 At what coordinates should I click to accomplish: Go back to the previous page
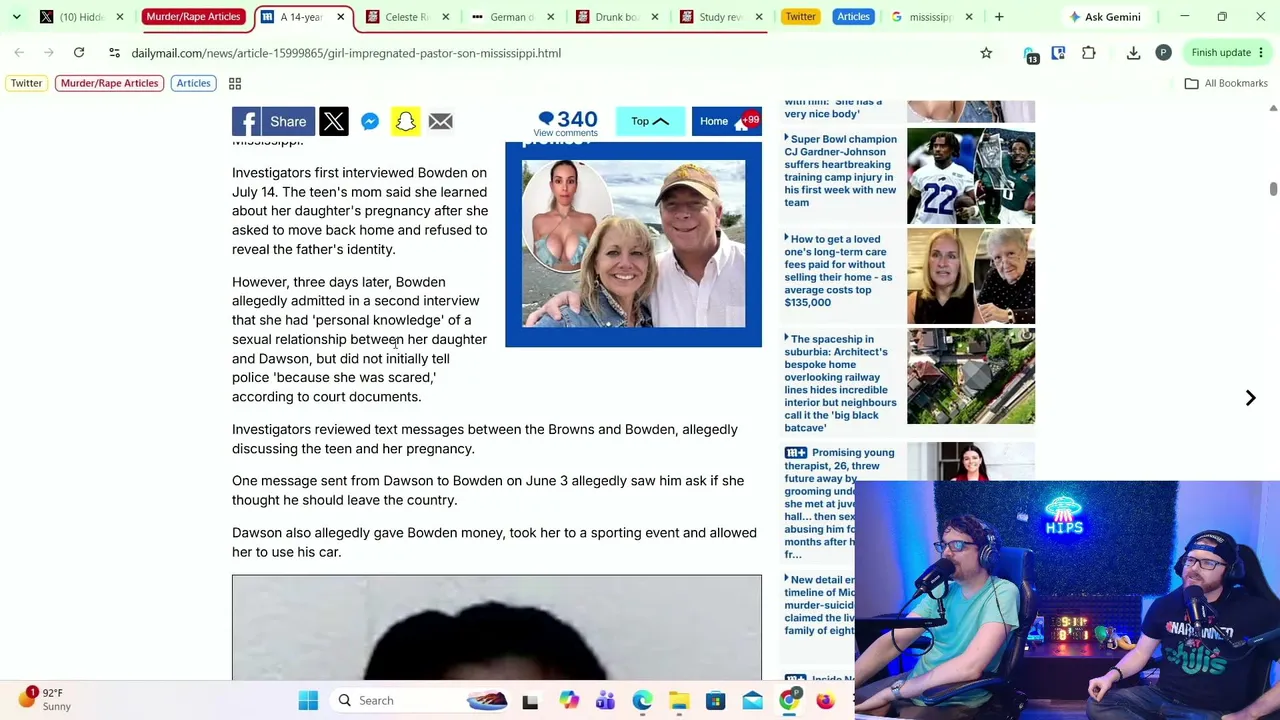click(x=19, y=53)
